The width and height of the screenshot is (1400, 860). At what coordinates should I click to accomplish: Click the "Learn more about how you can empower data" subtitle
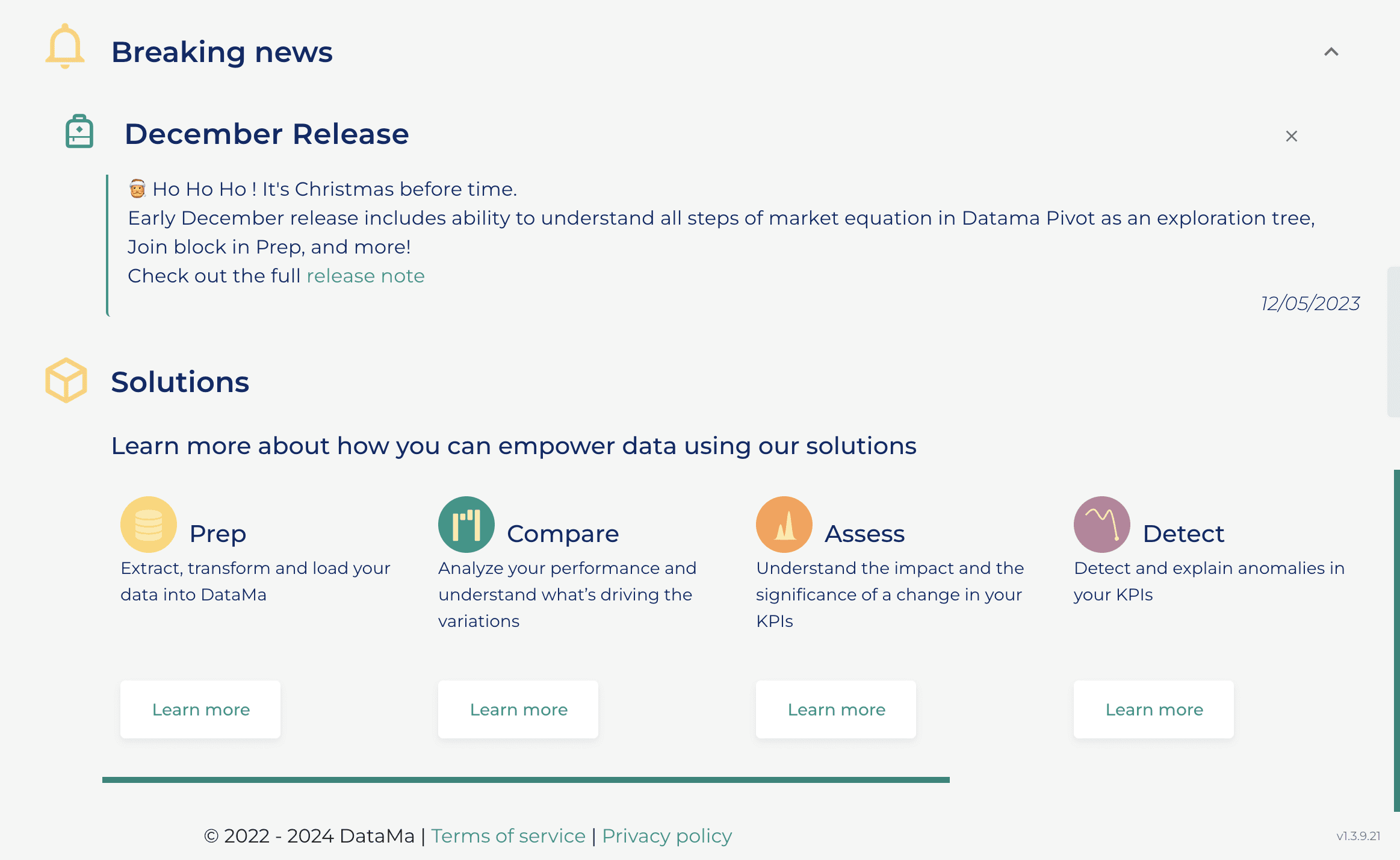pos(514,446)
